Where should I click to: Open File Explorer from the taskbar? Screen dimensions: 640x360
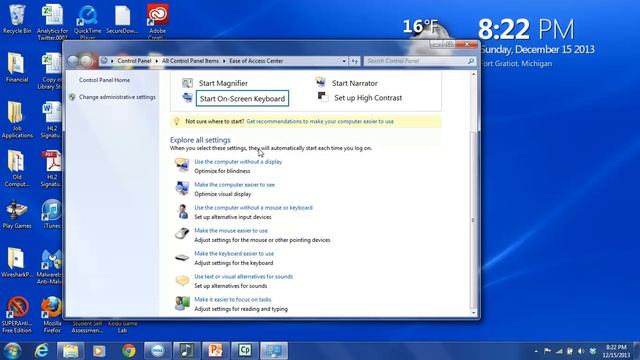[70, 351]
